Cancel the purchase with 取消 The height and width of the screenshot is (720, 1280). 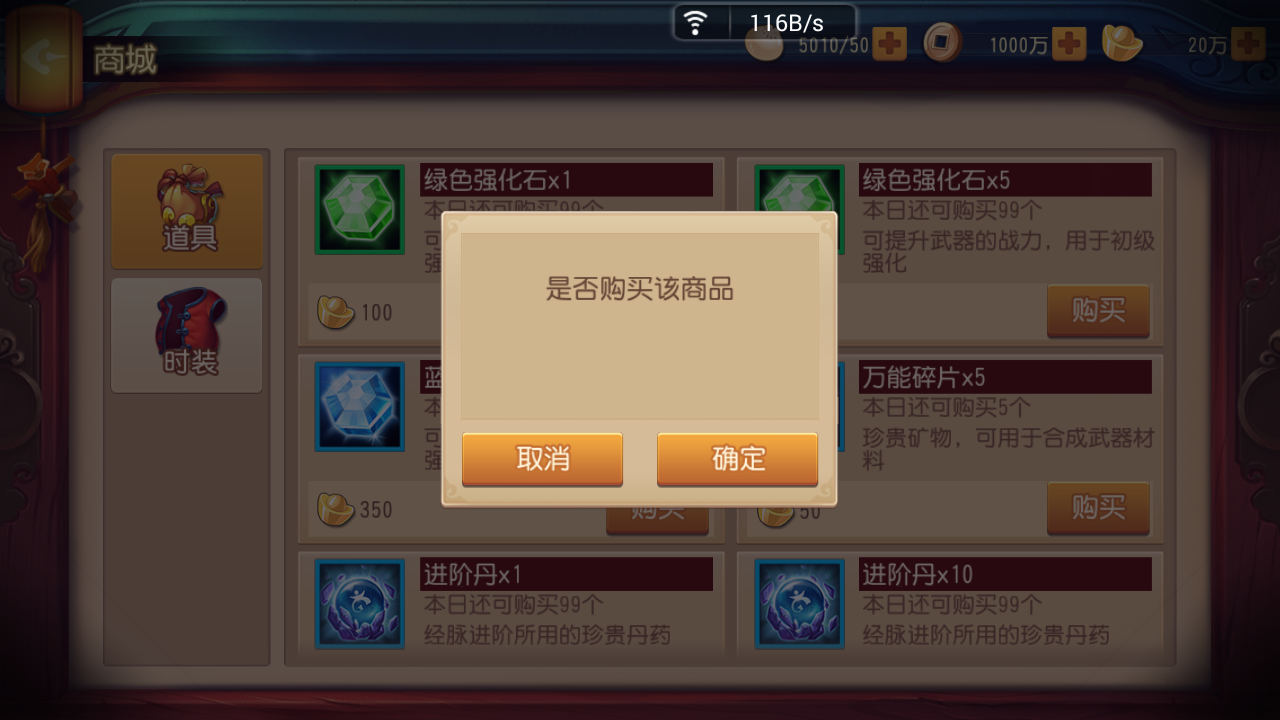pyautogui.click(x=542, y=459)
